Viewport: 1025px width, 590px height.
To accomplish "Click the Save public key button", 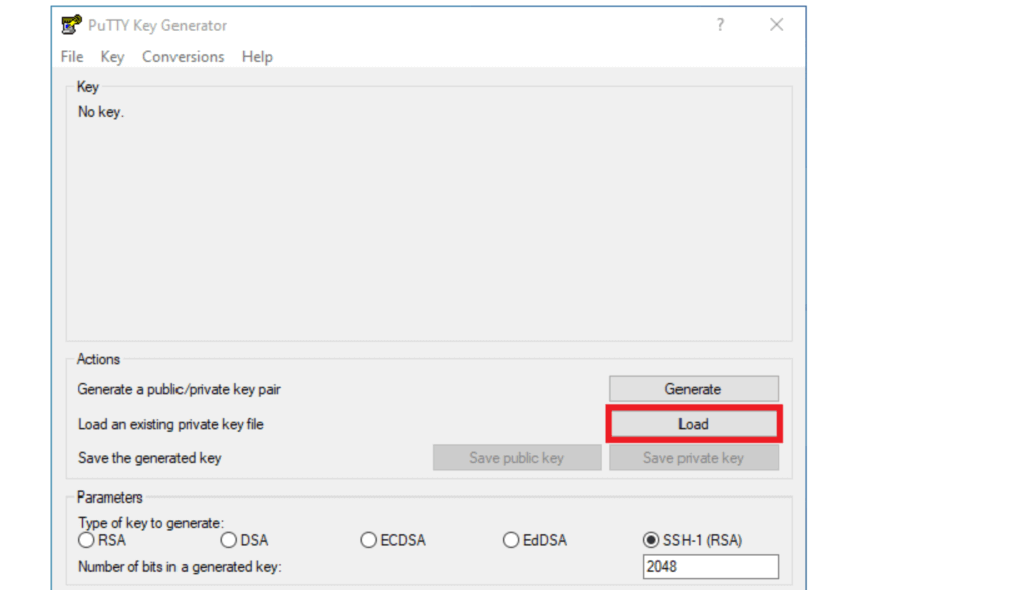I will click(x=516, y=458).
